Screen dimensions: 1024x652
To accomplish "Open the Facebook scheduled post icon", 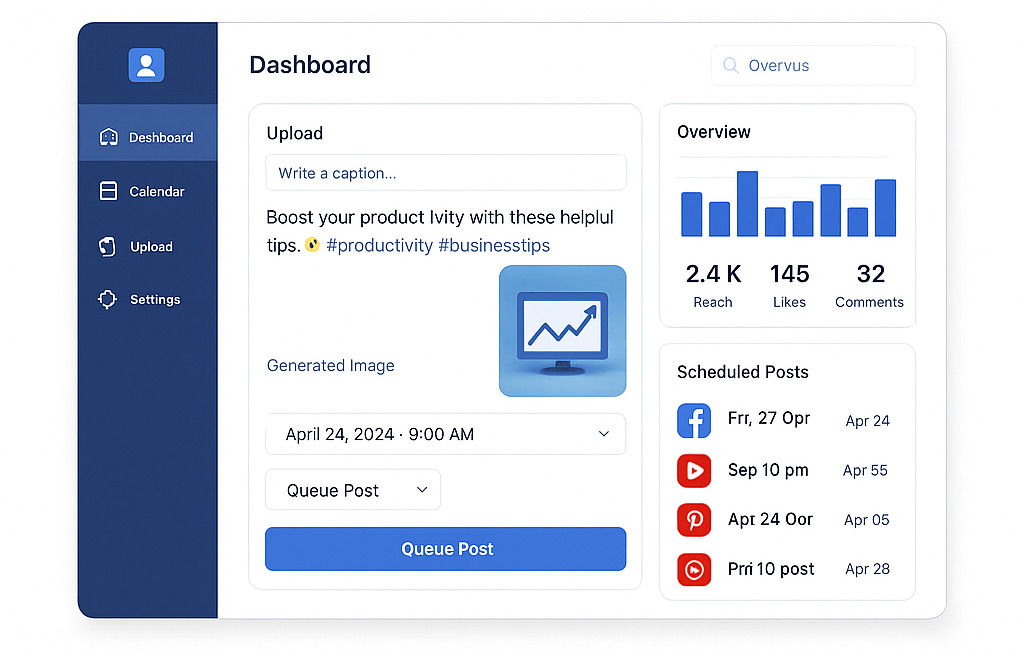I will tap(694, 421).
